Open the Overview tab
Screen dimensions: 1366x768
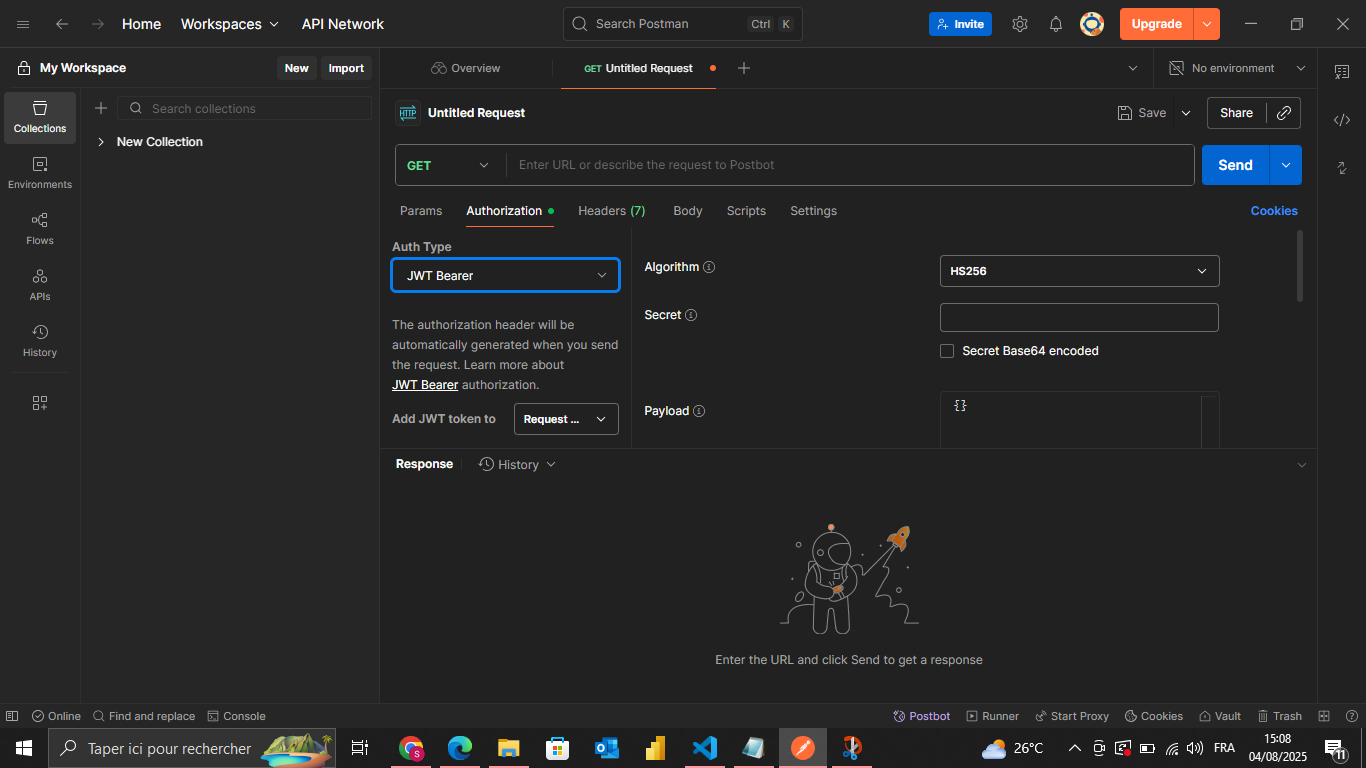(x=466, y=68)
